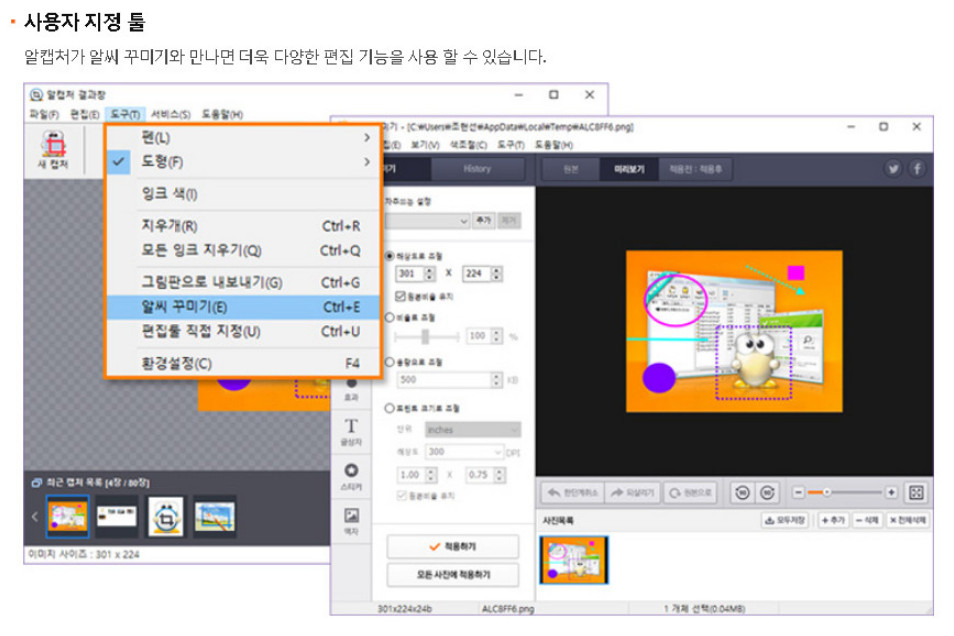Open the inches unit dropdown
954x636 pixels.
coord(473,430)
